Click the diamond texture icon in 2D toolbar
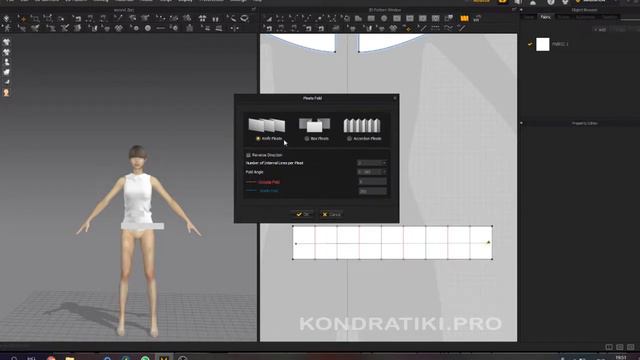The height and width of the screenshot is (360, 640). pos(393,28)
